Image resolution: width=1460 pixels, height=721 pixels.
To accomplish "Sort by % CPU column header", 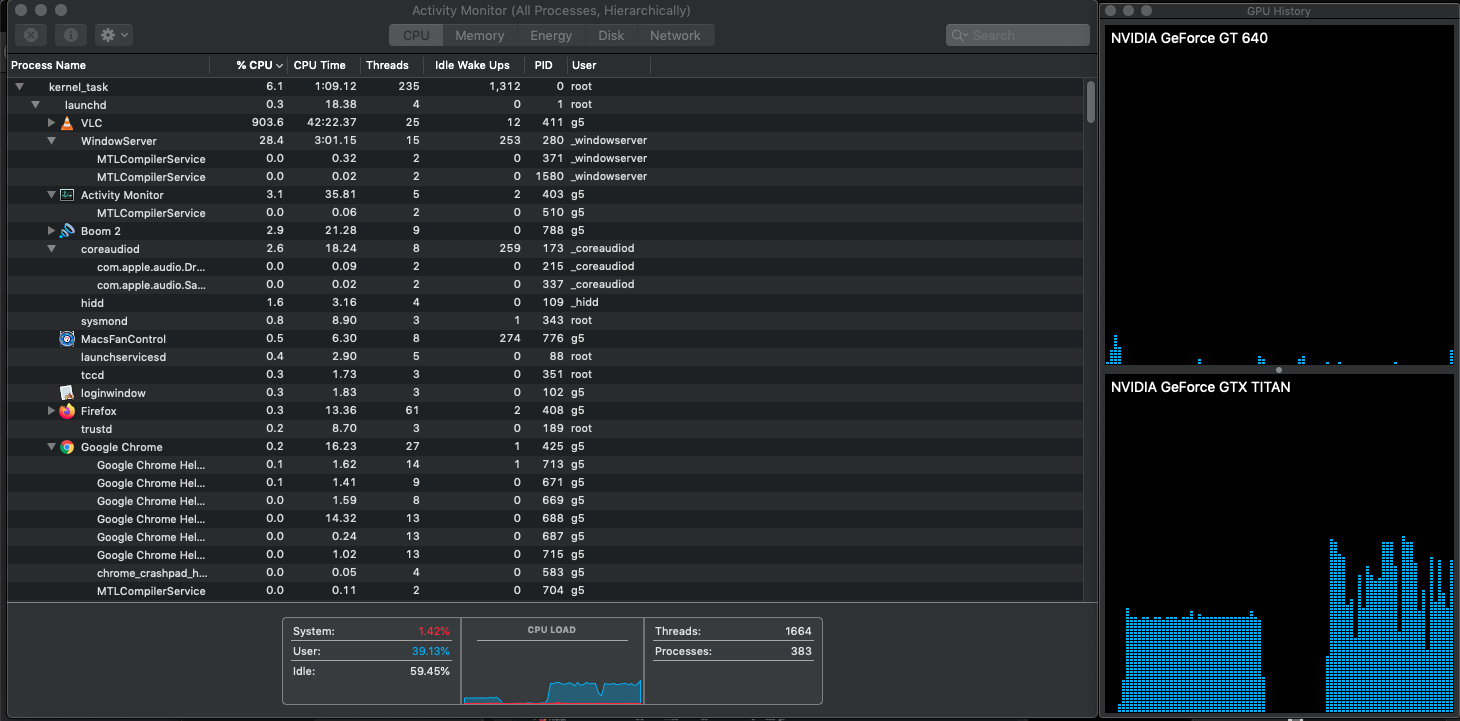I will [x=249, y=65].
